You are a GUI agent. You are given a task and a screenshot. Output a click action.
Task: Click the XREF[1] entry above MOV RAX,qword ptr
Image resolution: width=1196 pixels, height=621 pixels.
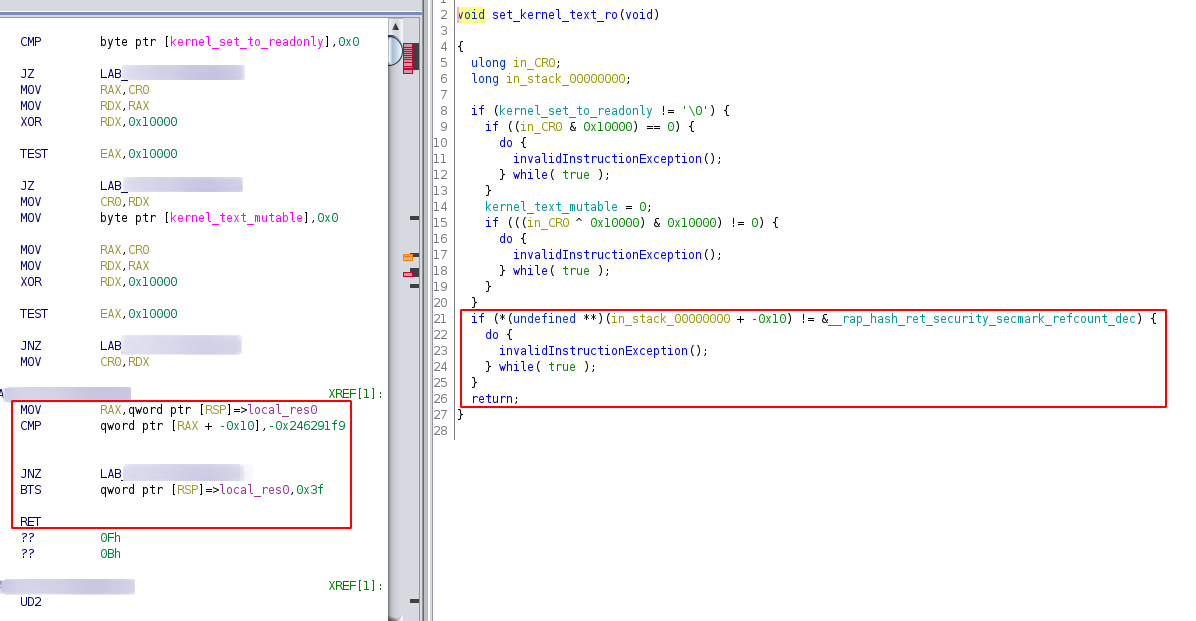point(355,394)
